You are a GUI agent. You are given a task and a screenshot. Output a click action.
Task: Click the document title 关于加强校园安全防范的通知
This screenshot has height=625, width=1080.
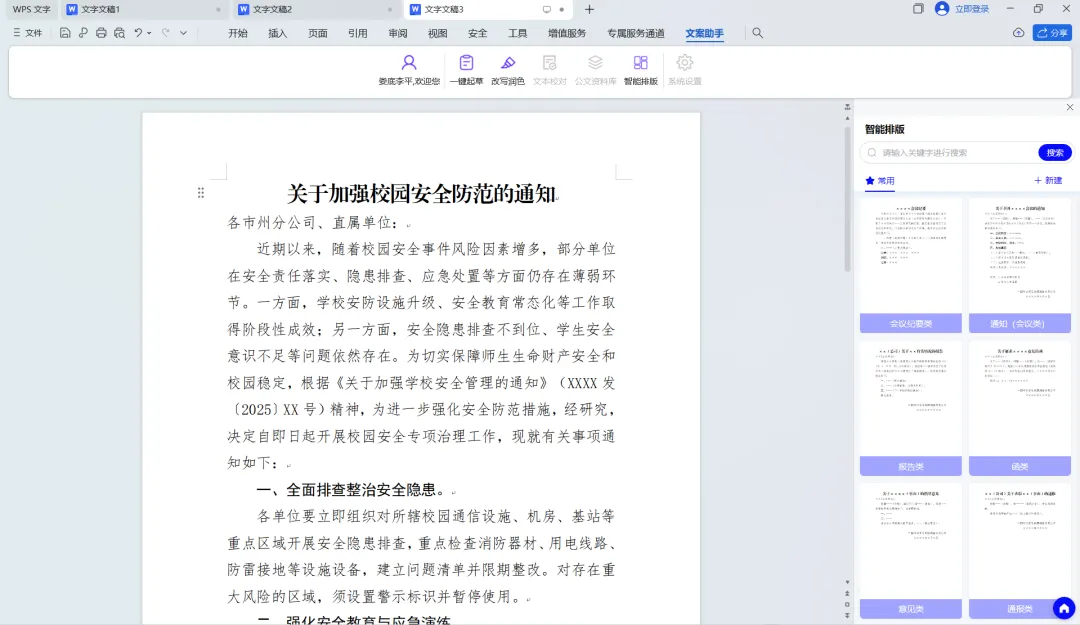421,194
